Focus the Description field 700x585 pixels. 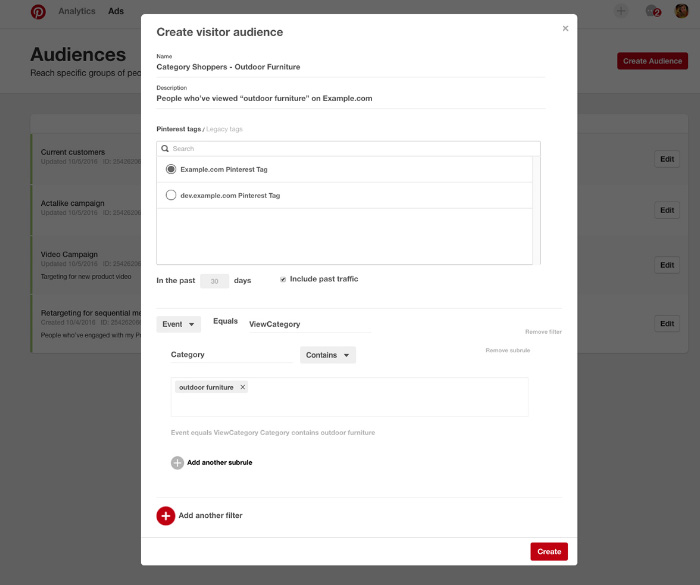tap(350, 98)
